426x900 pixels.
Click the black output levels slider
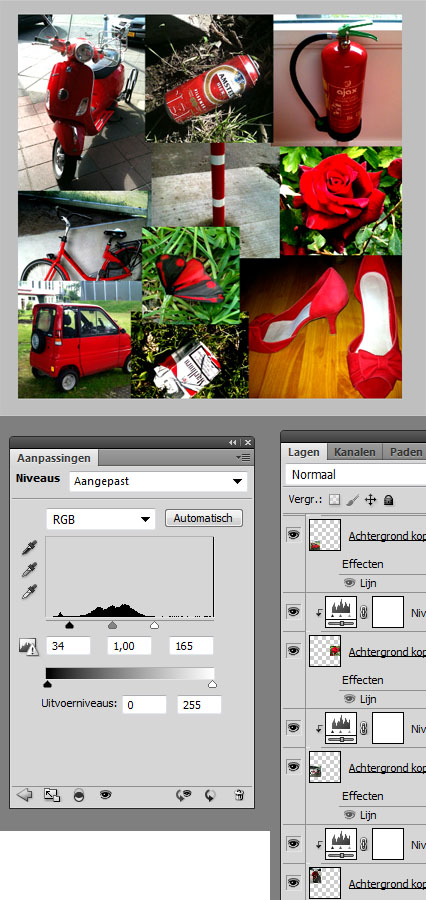(48, 684)
